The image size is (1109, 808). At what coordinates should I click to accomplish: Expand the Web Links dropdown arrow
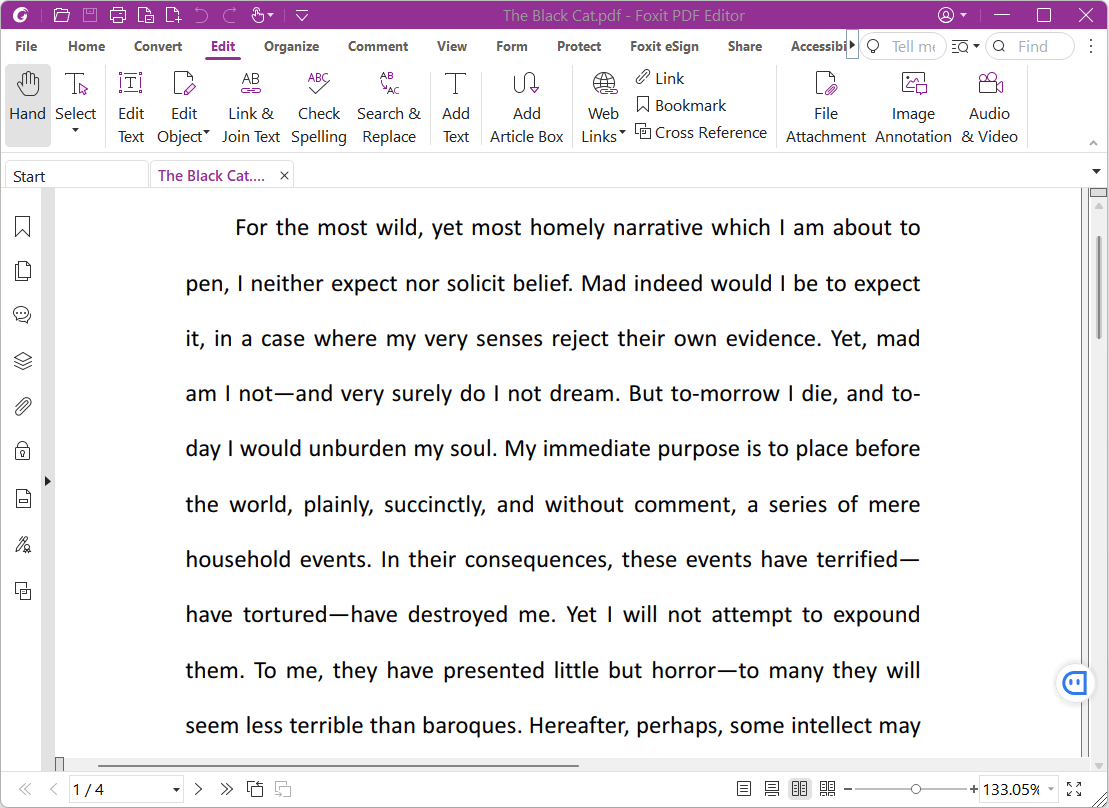click(x=622, y=132)
